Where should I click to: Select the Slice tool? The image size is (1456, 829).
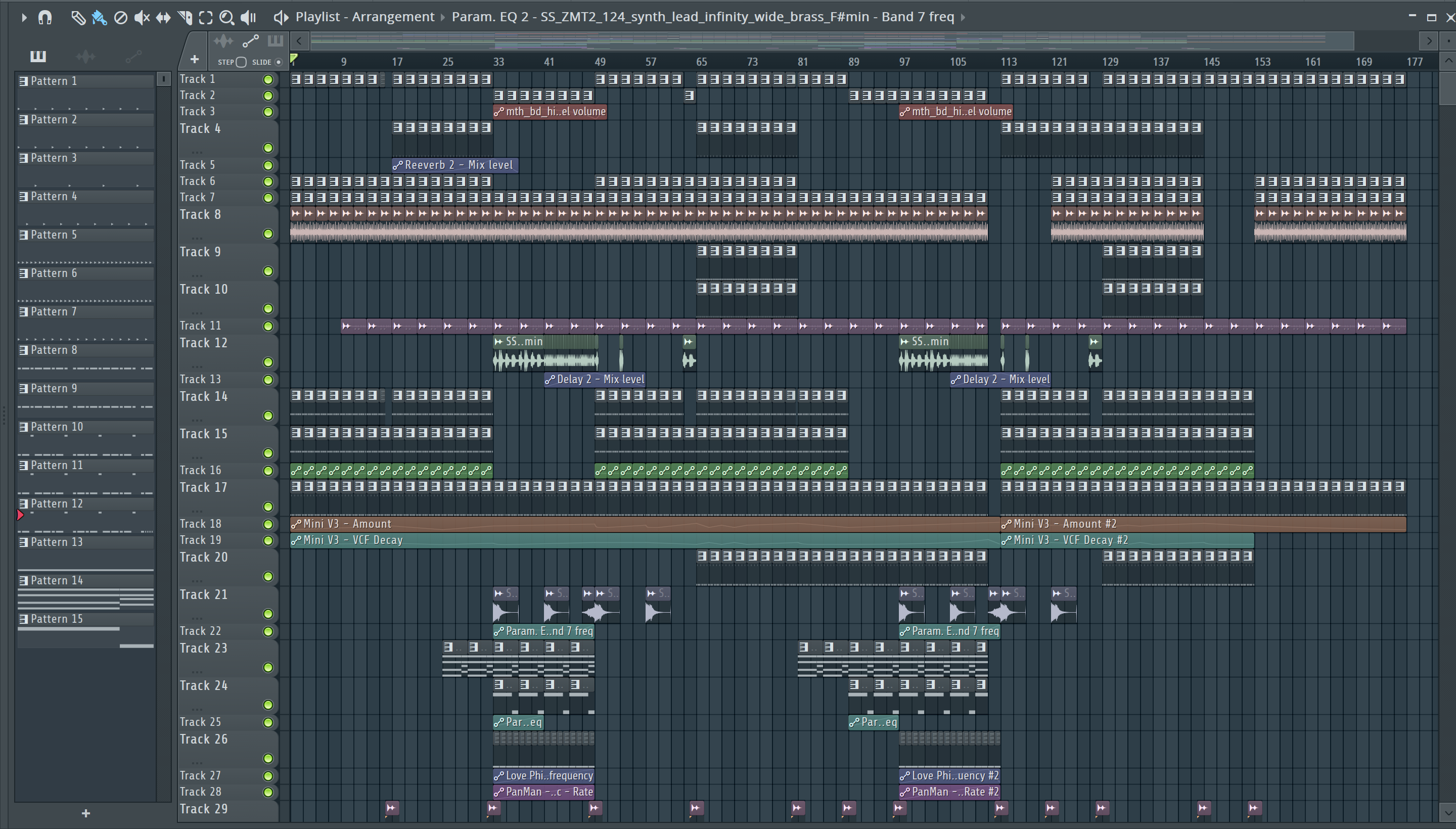pos(185,18)
